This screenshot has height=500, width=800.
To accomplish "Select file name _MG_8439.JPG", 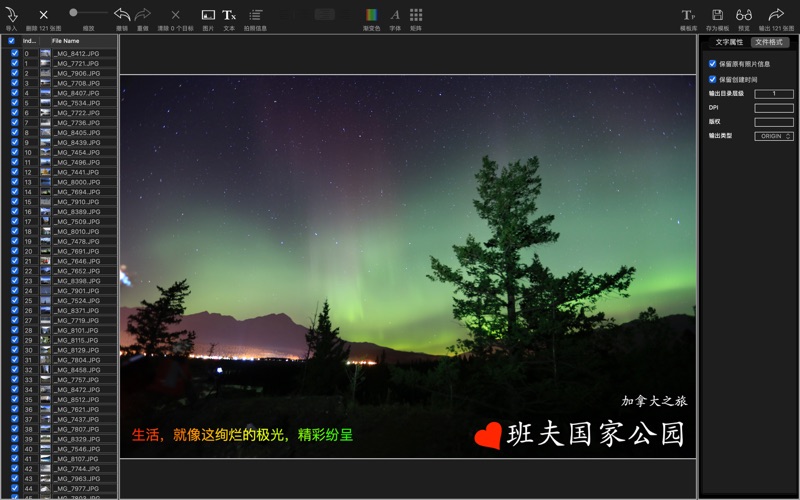I will click(x=77, y=142).
